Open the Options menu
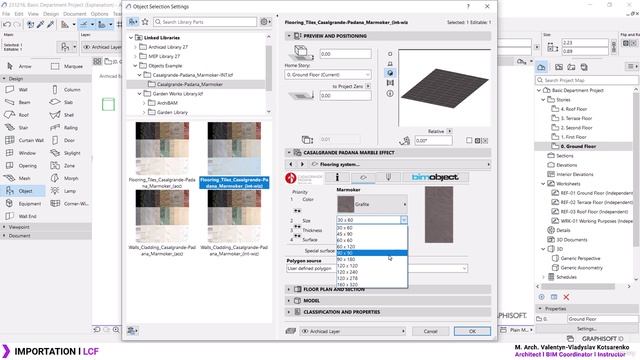This screenshot has width=640, height=360. pyautogui.click(x=99, y=14)
